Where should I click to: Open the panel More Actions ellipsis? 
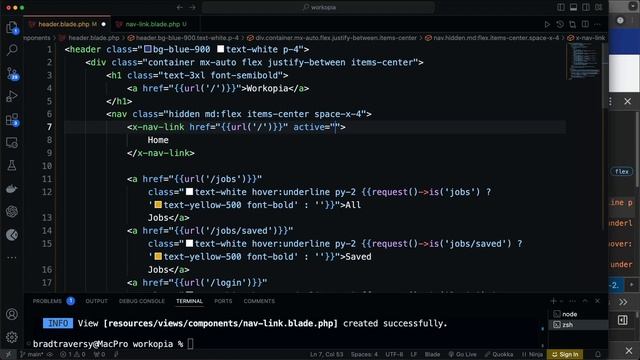(572, 301)
